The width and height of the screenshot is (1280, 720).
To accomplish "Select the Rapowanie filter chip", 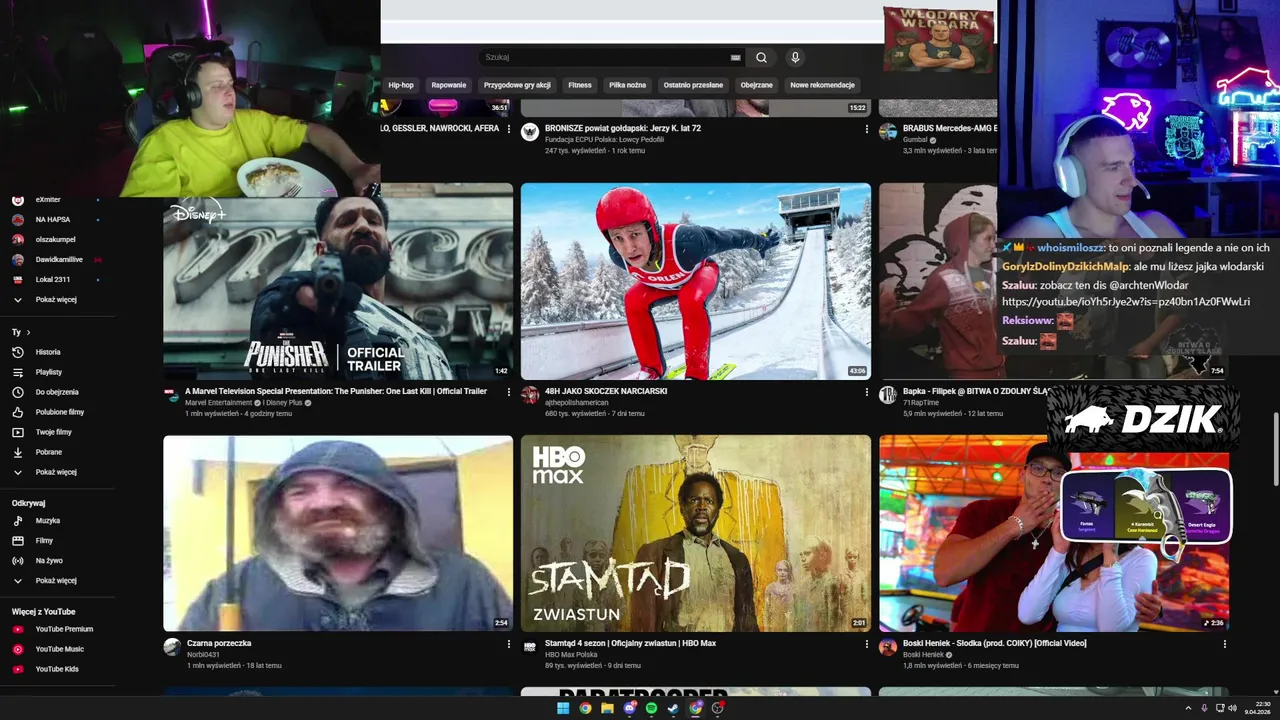I will tap(449, 85).
